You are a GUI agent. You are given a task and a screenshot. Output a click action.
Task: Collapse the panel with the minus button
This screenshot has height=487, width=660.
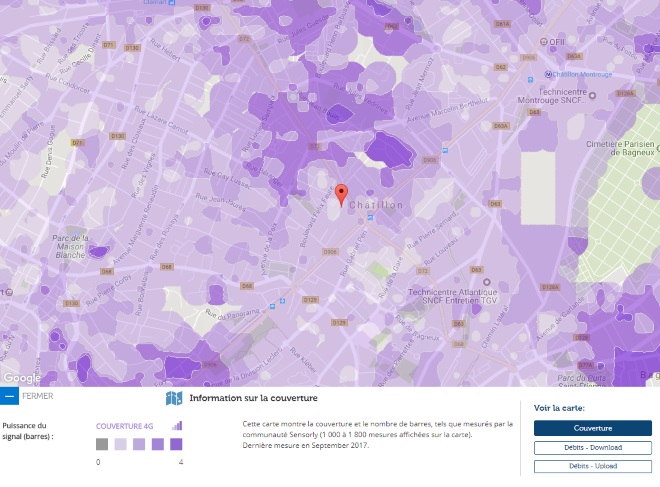tap(9, 397)
